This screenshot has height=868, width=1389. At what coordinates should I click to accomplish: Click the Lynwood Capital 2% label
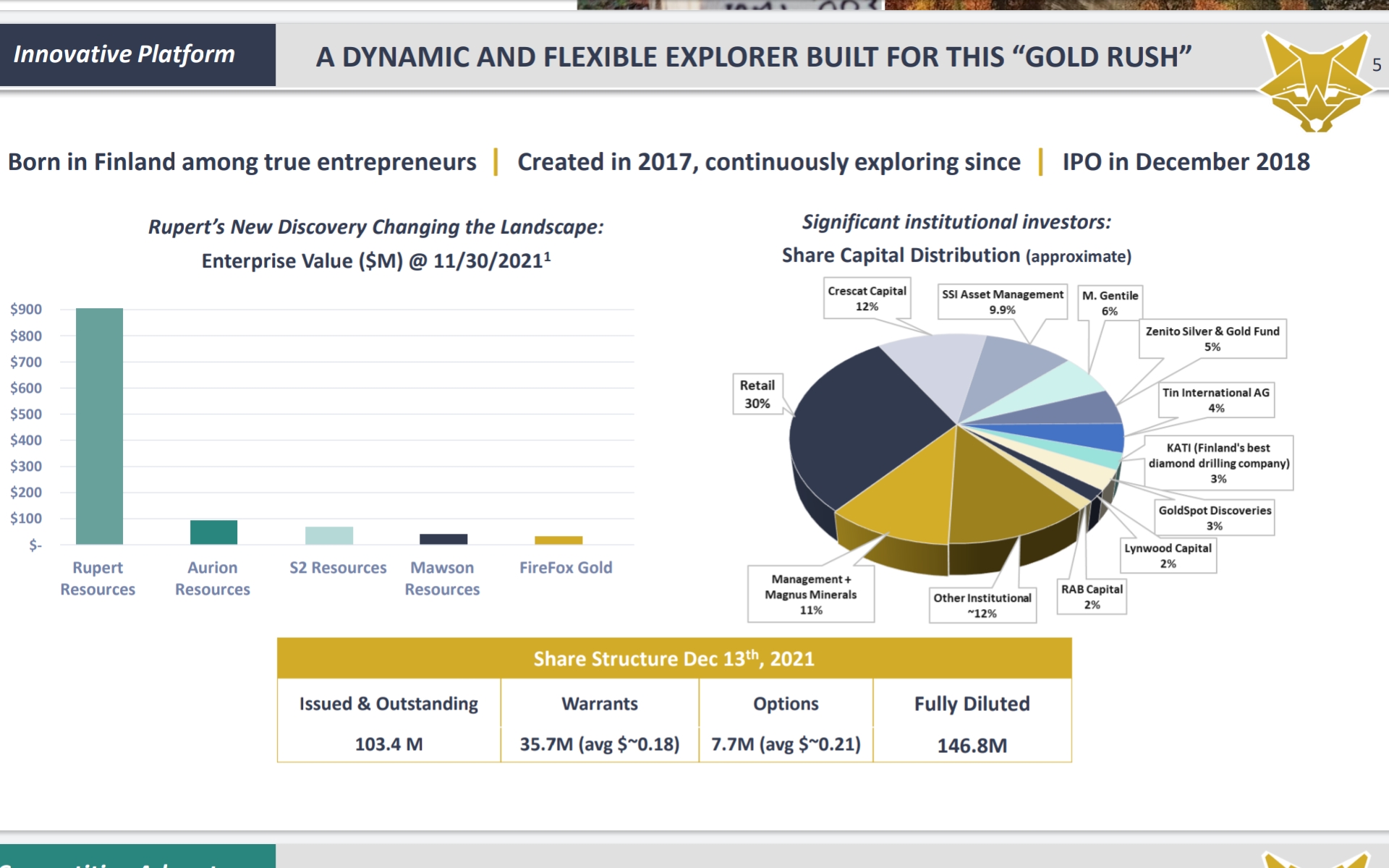1168,556
